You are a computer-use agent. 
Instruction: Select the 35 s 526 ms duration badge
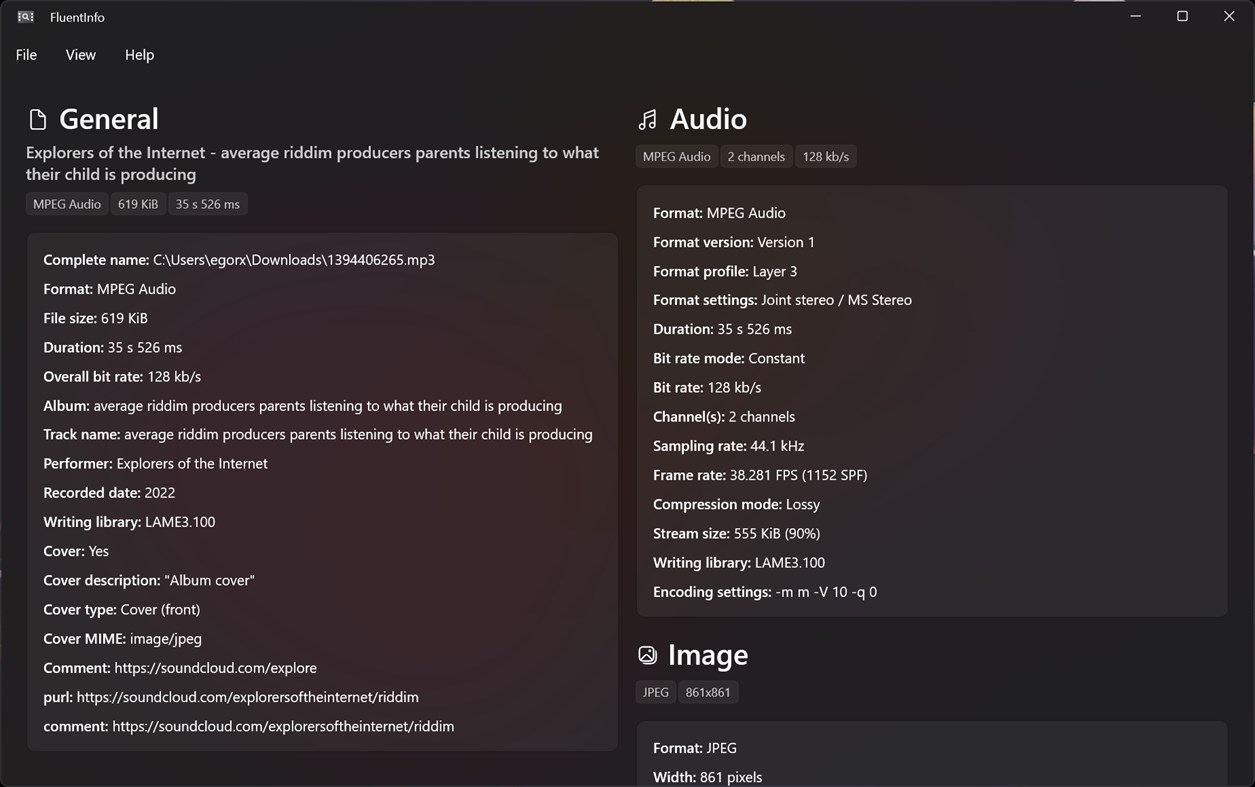[x=207, y=203]
